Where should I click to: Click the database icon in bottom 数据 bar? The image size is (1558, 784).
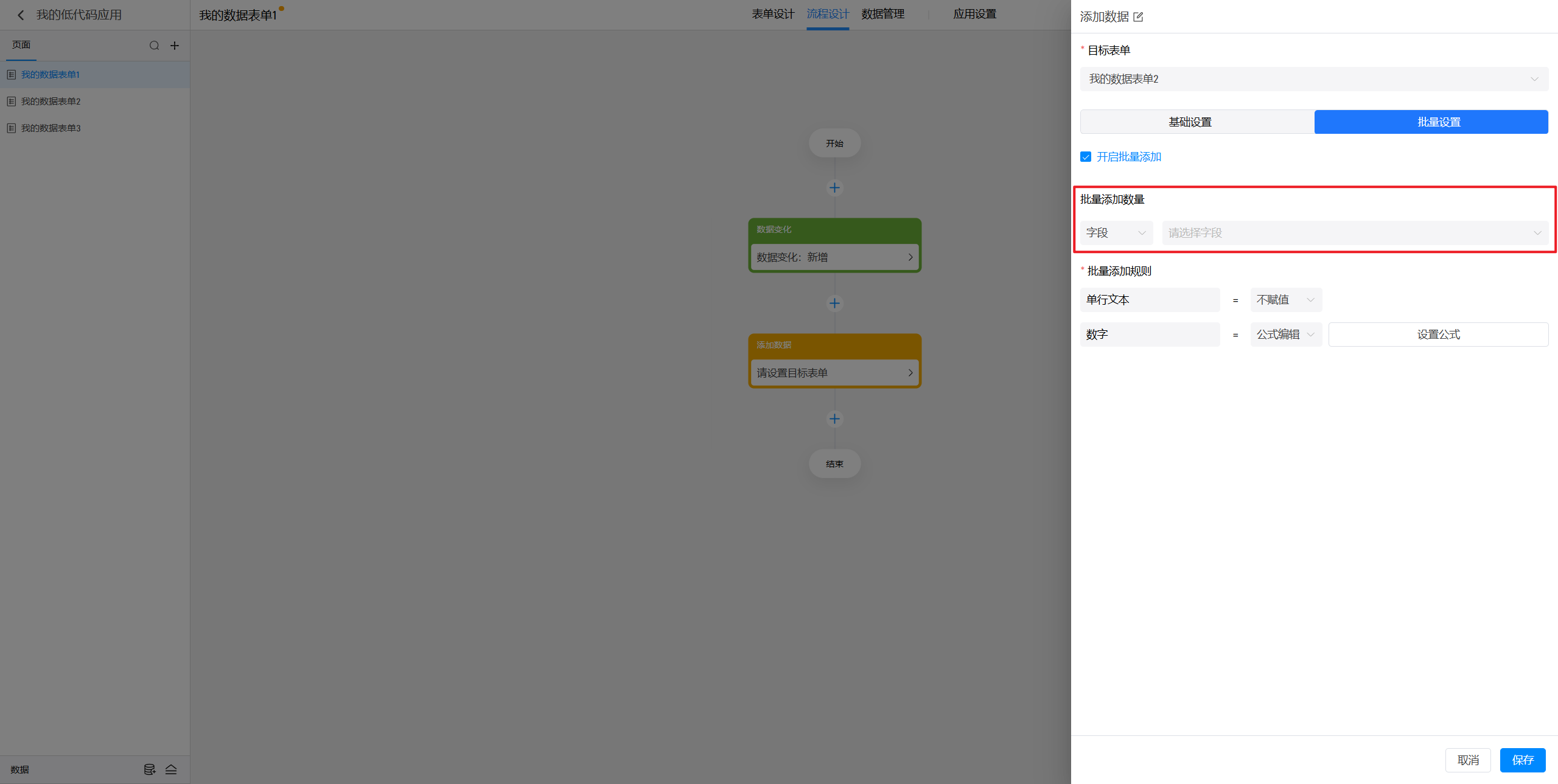coord(149,769)
